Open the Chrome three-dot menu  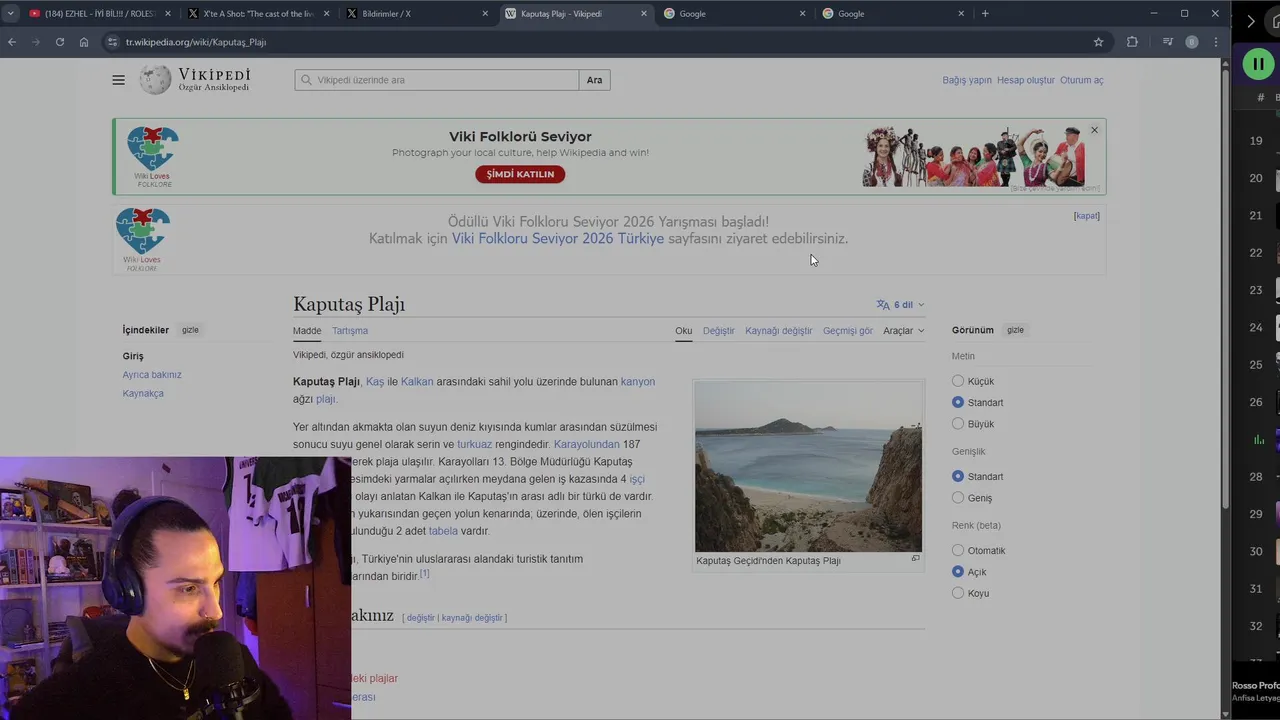(1216, 42)
